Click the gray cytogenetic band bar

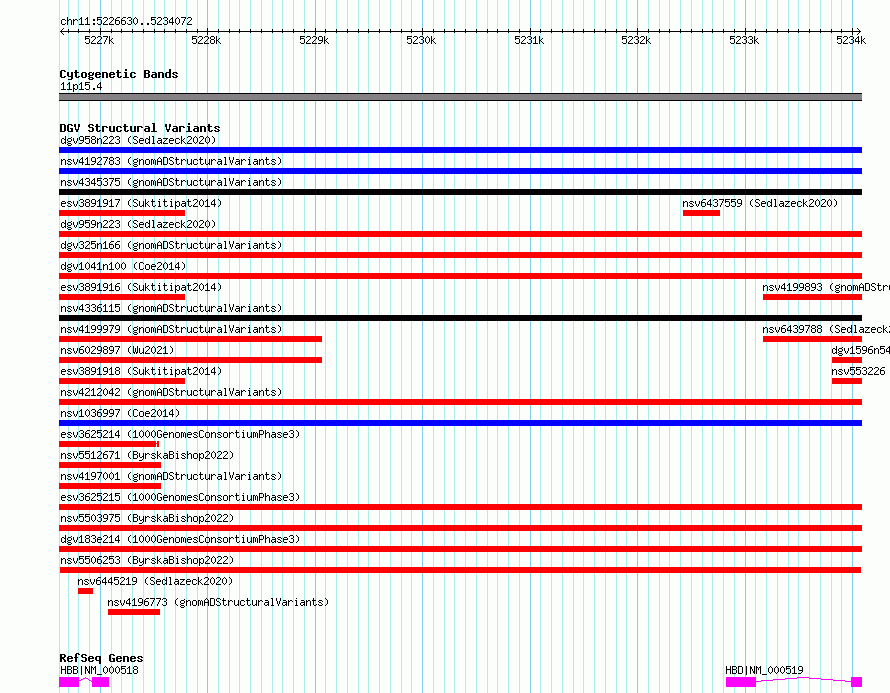(460, 98)
